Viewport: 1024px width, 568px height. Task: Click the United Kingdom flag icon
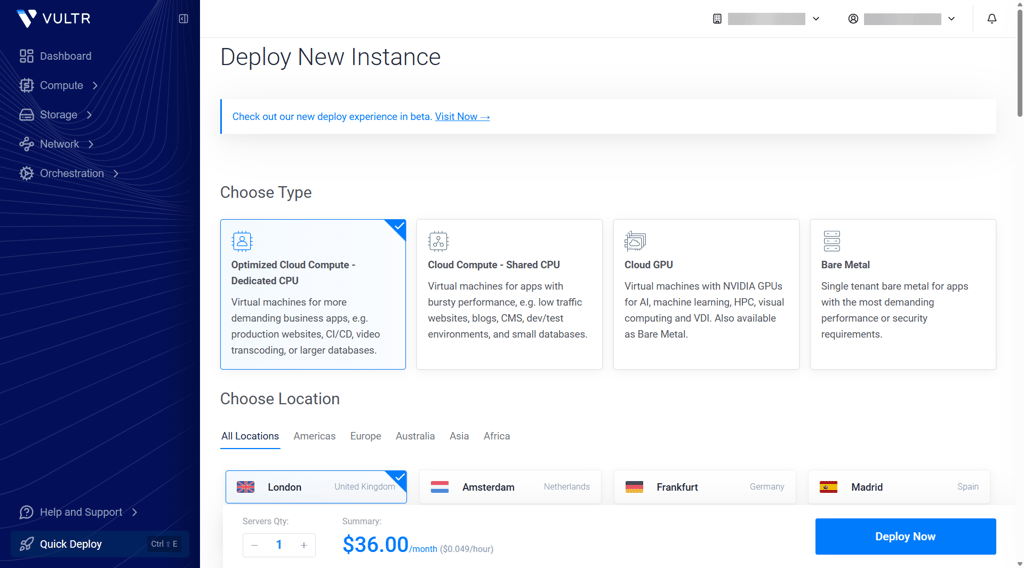tap(246, 487)
